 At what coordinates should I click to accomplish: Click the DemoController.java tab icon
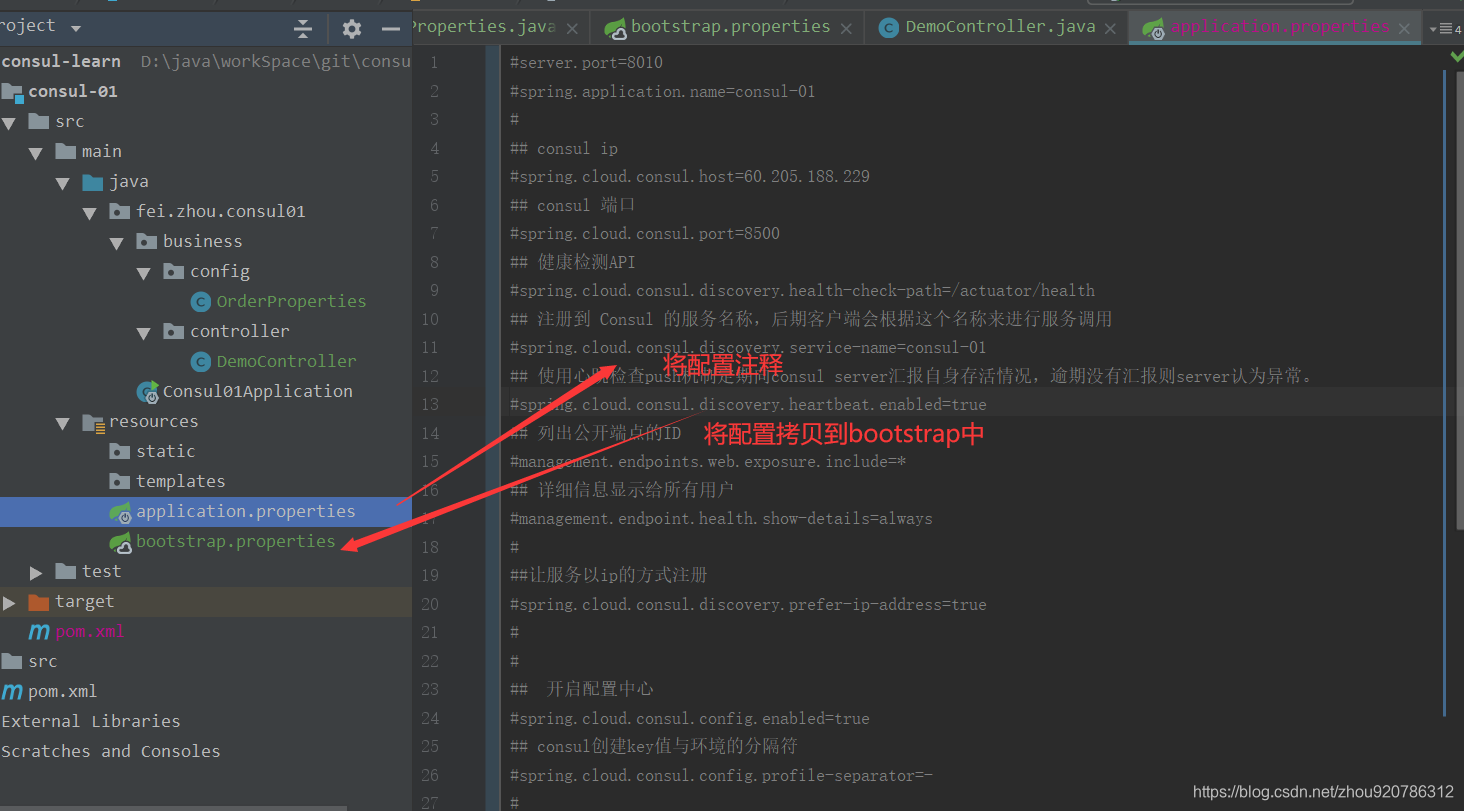888,28
